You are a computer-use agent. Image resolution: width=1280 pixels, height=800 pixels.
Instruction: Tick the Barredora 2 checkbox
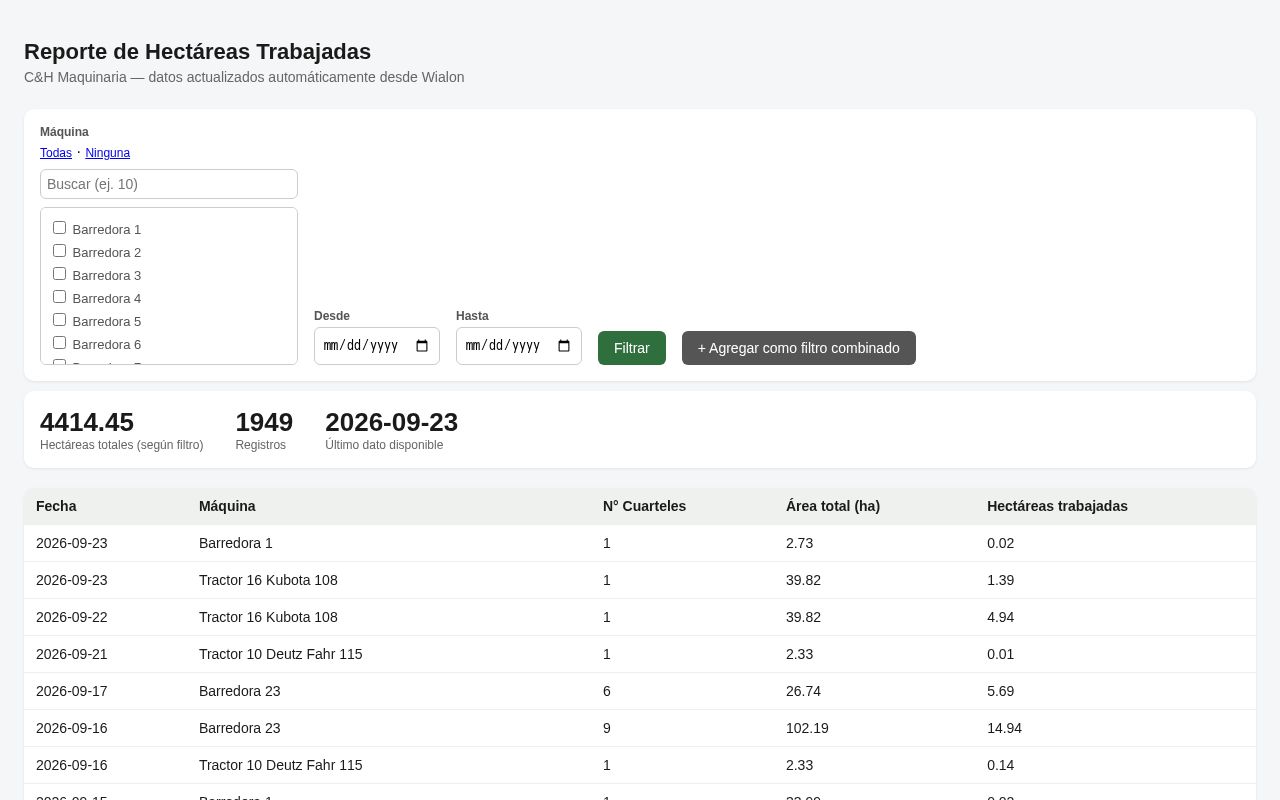tap(59, 251)
